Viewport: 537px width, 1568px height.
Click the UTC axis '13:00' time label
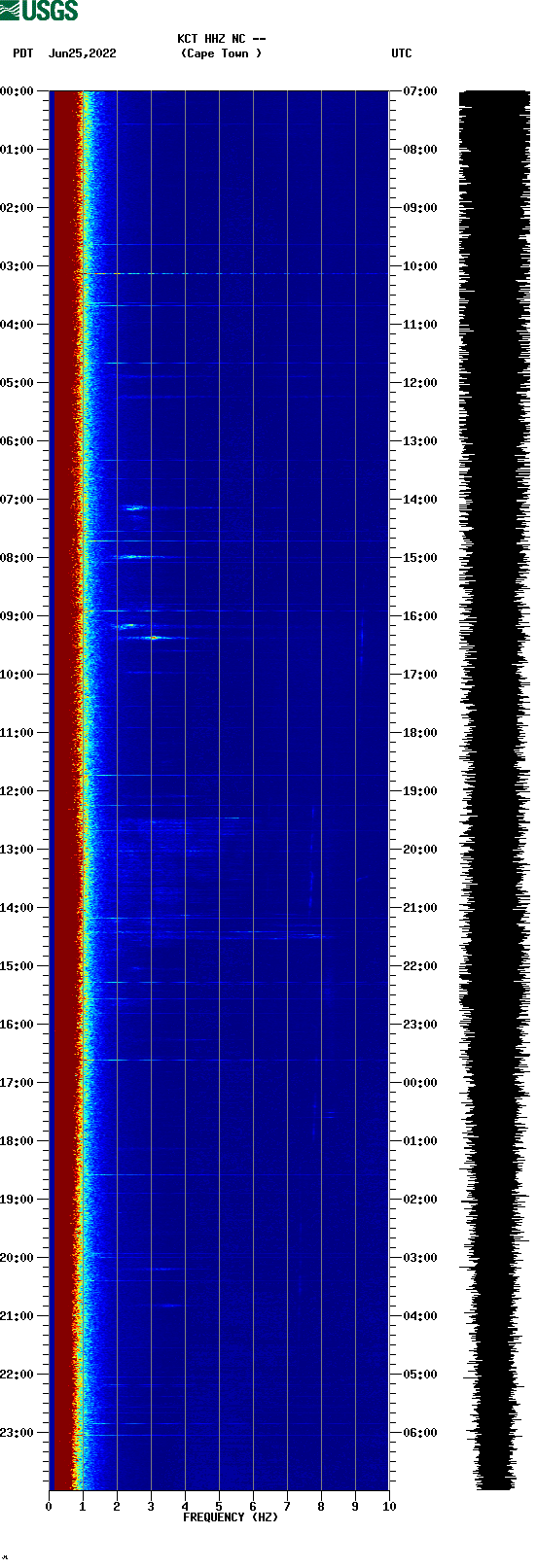(x=420, y=441)
